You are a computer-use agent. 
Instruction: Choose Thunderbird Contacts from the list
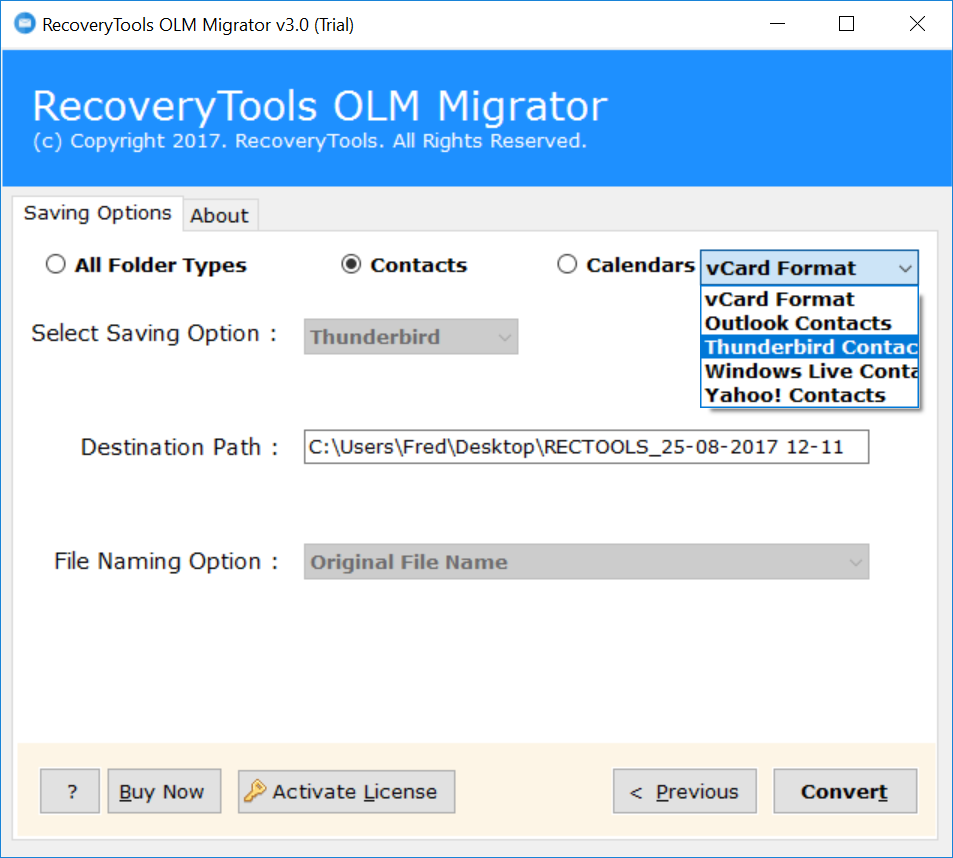tap(809, 347)
